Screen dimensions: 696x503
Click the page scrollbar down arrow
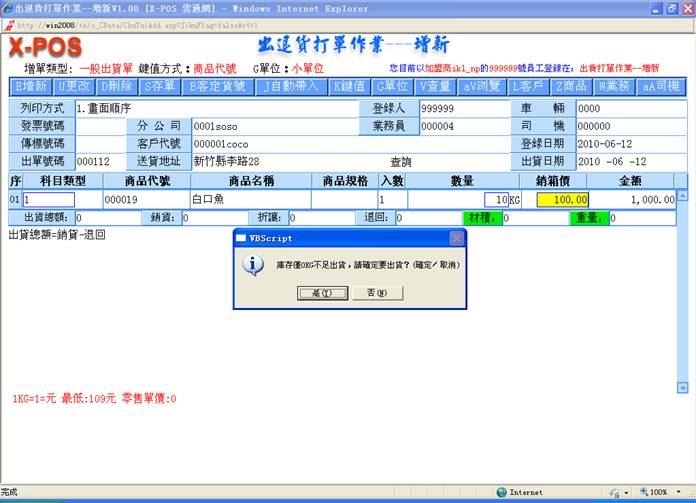tap(683, 386)
